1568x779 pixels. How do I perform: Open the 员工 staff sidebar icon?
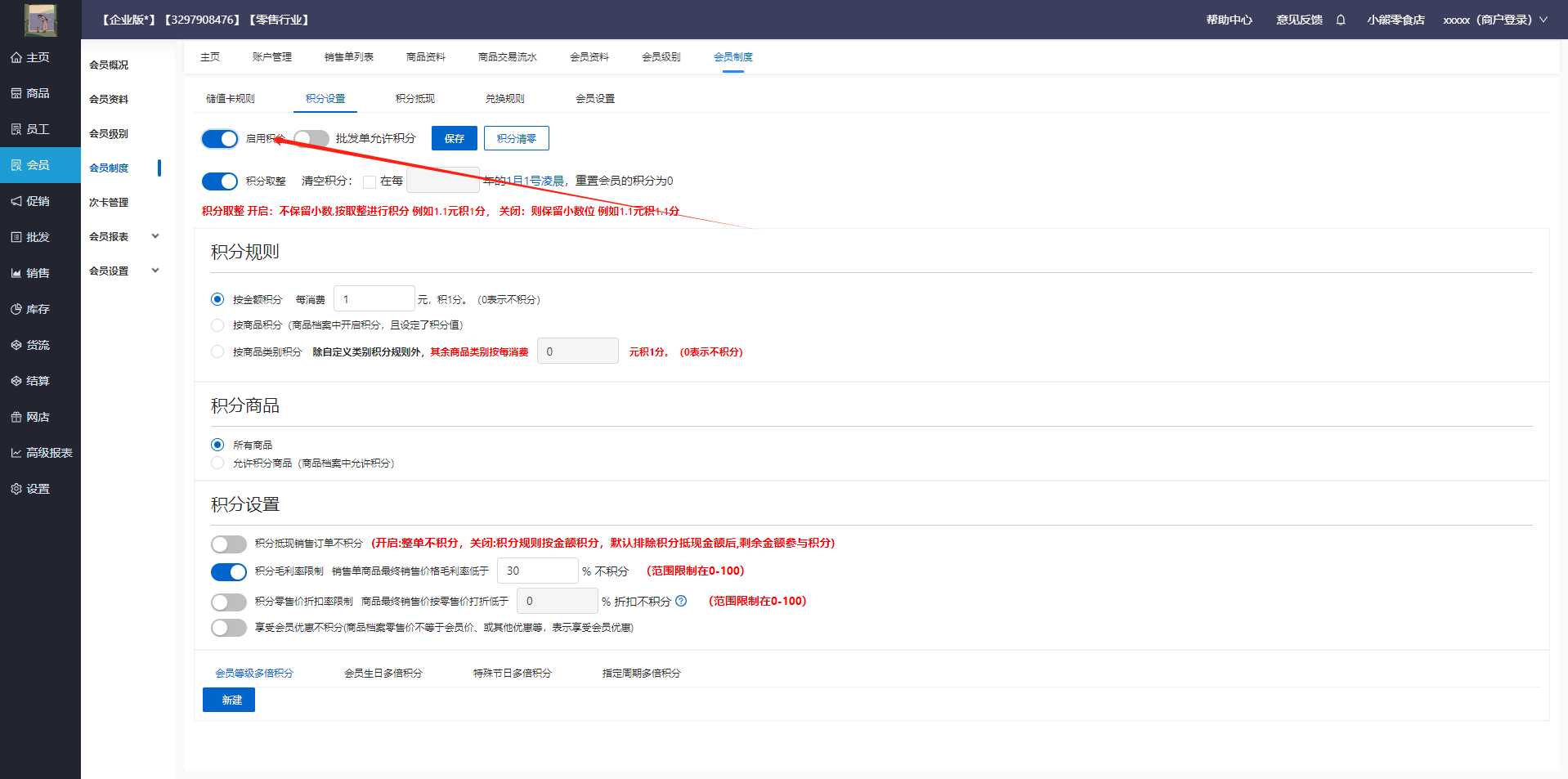(x=16, y=129)
